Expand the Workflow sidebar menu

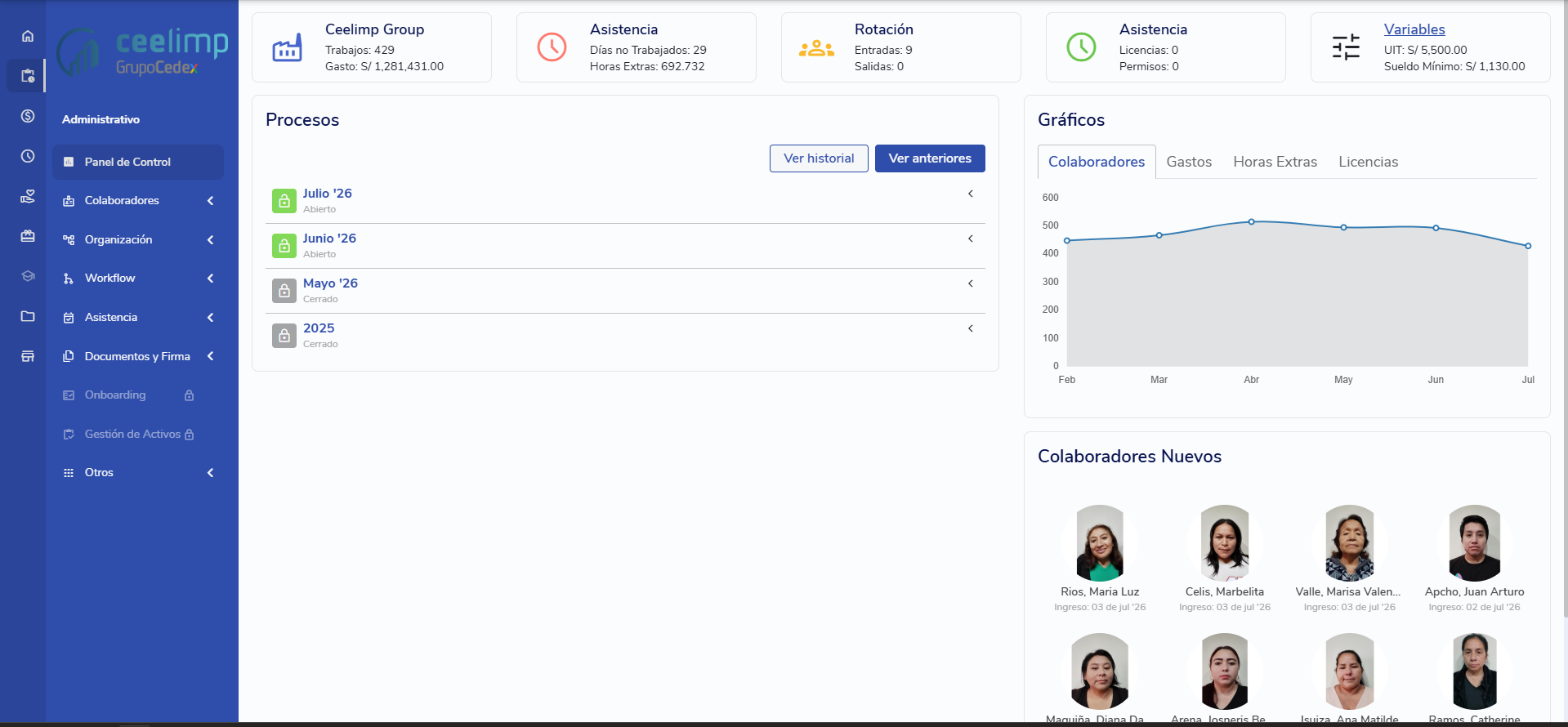coord(137,279)
